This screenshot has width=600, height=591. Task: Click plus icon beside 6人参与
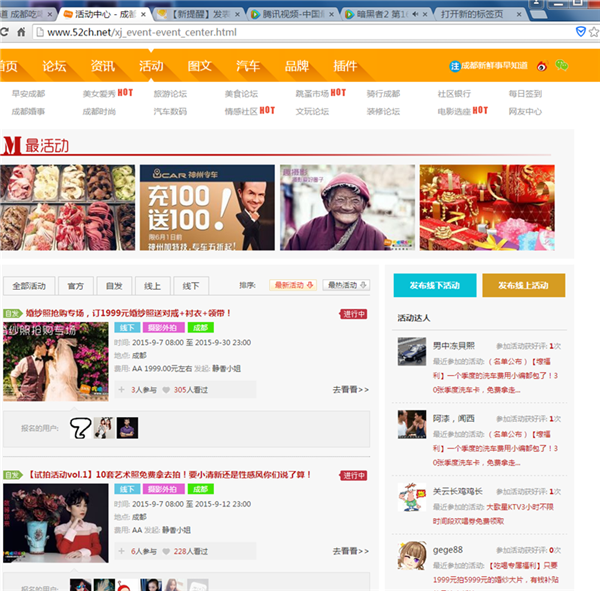(121, 551)
